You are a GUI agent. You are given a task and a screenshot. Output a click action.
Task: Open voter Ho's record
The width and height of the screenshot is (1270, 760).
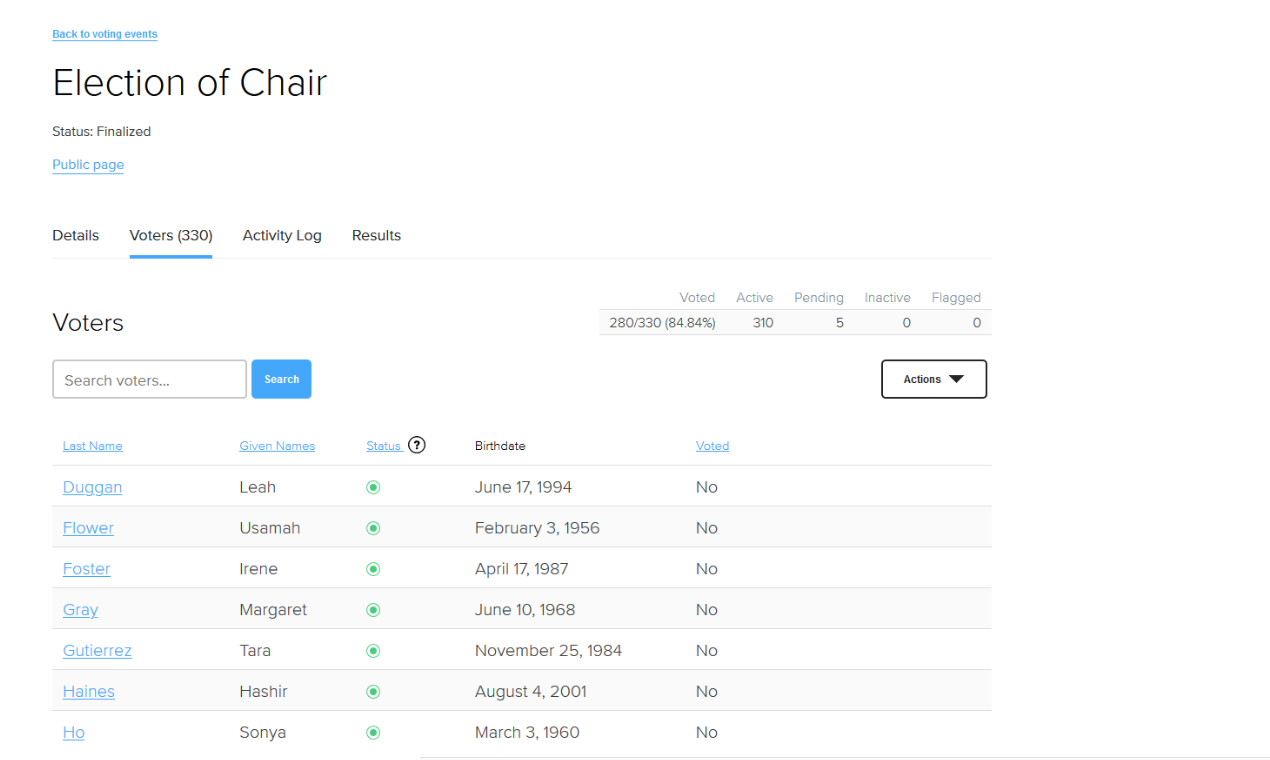[74, 733]
